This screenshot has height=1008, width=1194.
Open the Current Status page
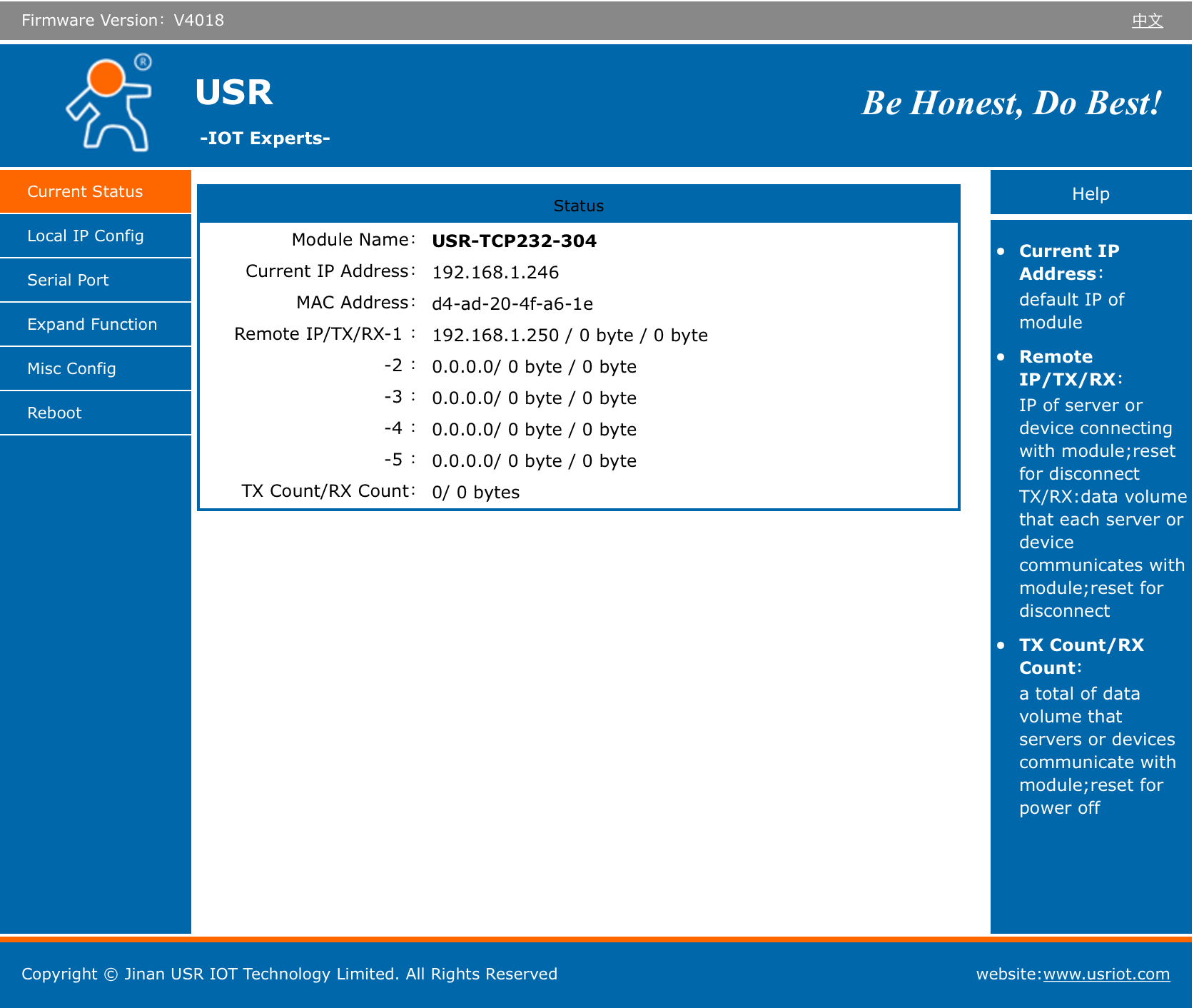[x=96, y=191]
